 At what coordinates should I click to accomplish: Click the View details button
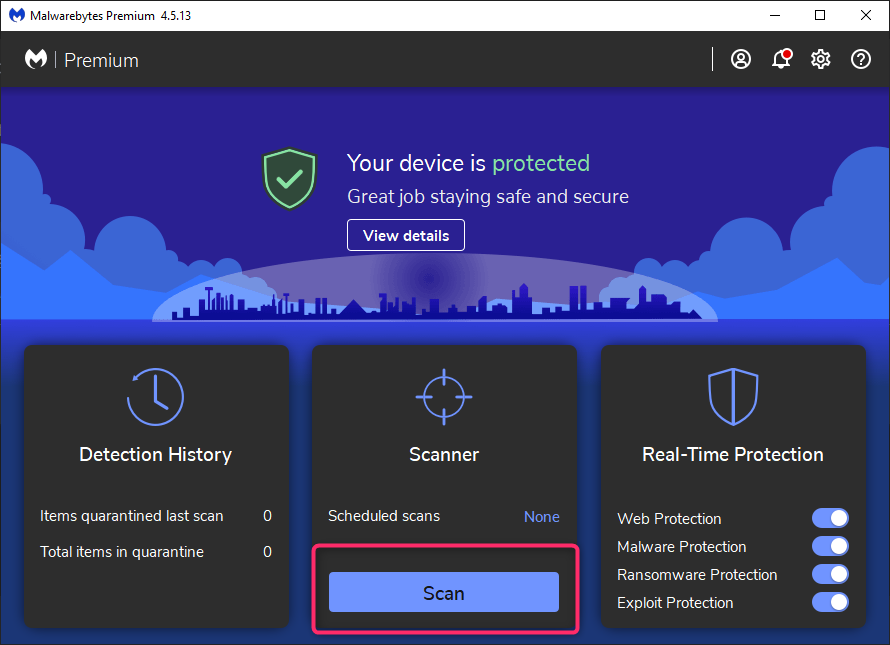pos(406,235)
